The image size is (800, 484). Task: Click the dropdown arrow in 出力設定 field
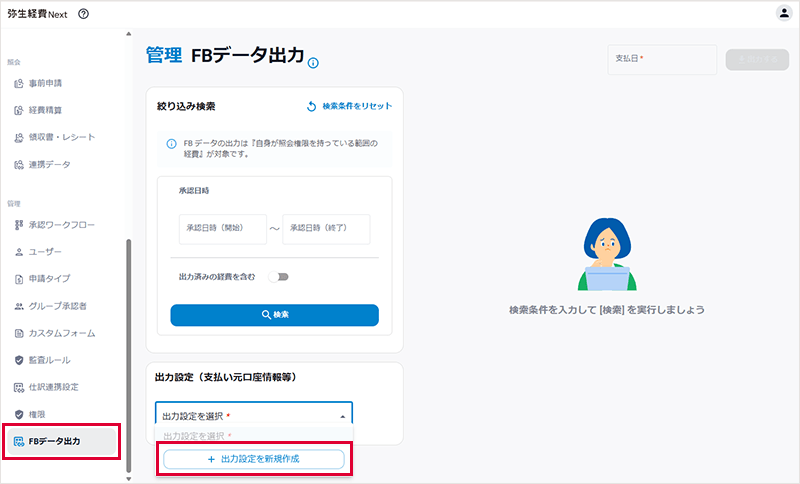(x=342, y=415)
